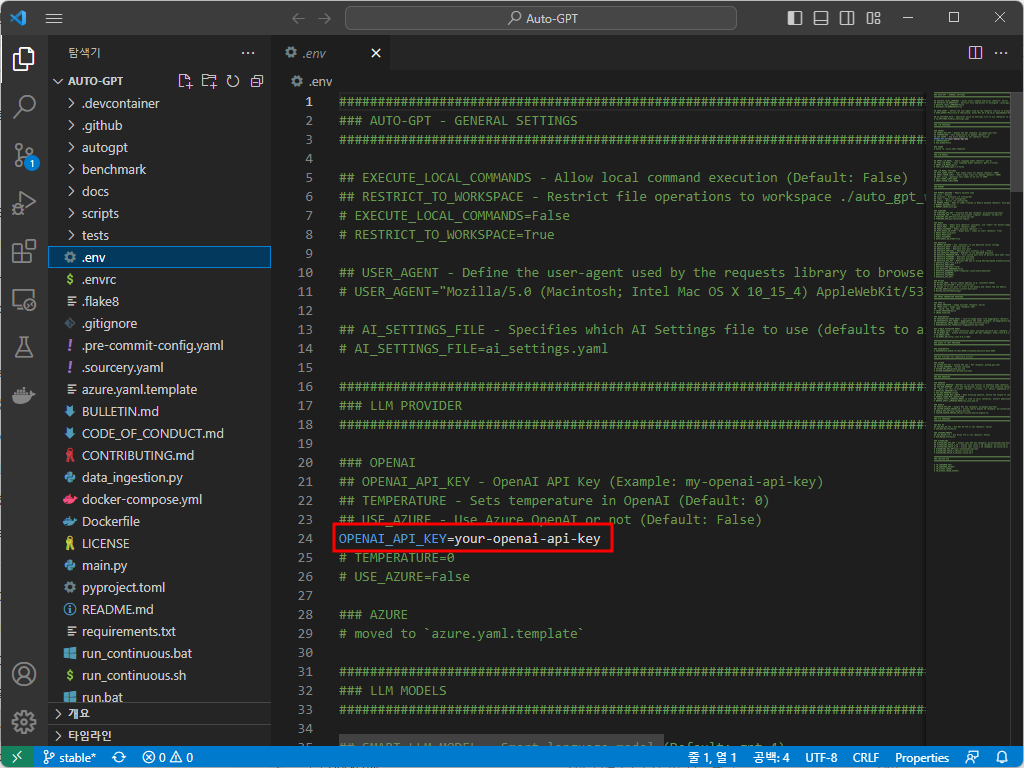The height and width of the screenshot is (768, 1024).
Task: Go back using the left arrow
Action: coord(298,18)
